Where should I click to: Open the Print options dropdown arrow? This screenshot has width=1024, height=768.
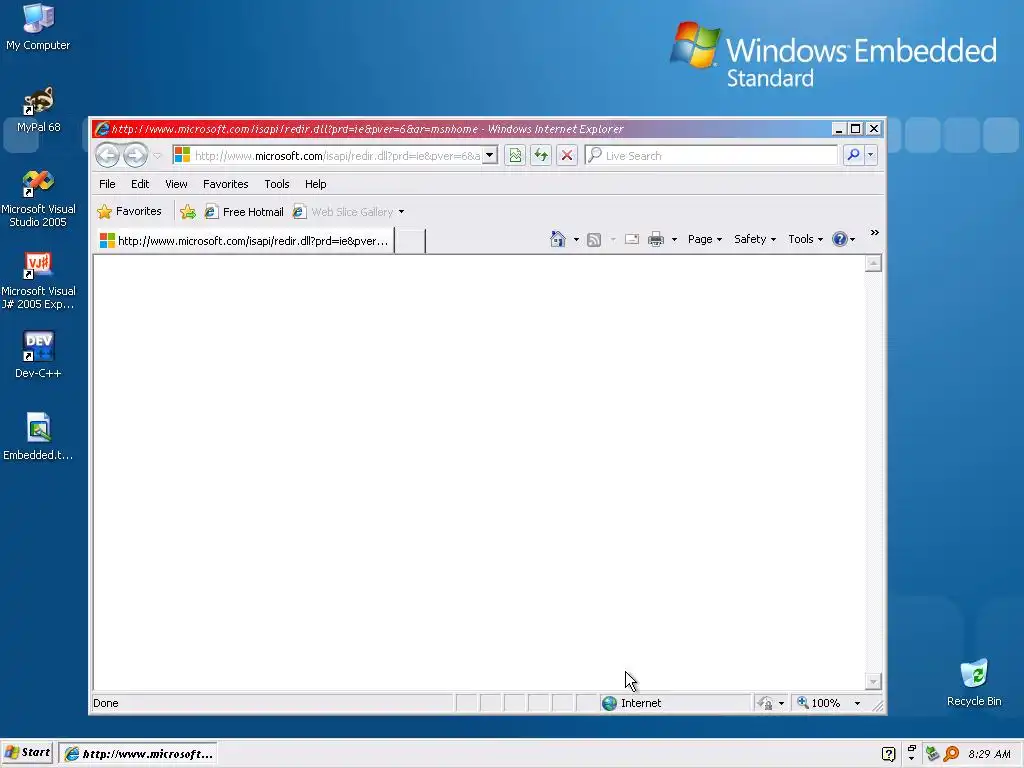pyautogui.click(x=674, y=239)
